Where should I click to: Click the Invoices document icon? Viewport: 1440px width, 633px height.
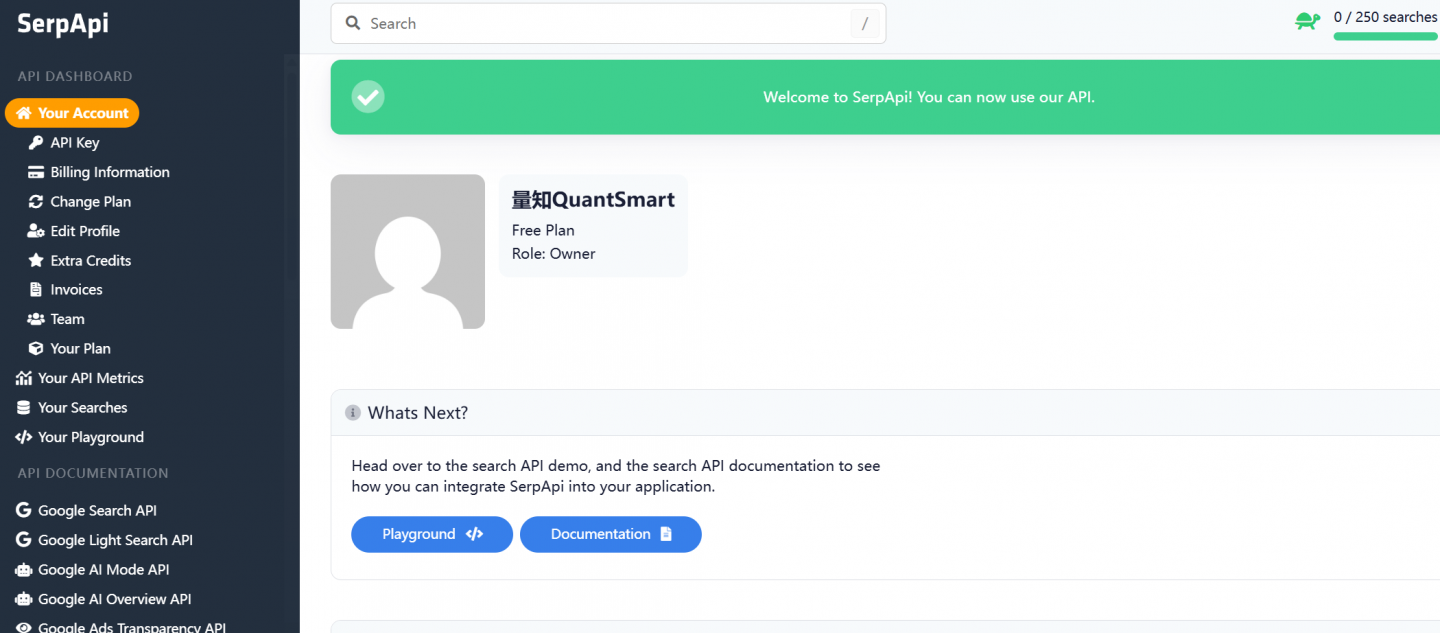(x=36, y=290)
